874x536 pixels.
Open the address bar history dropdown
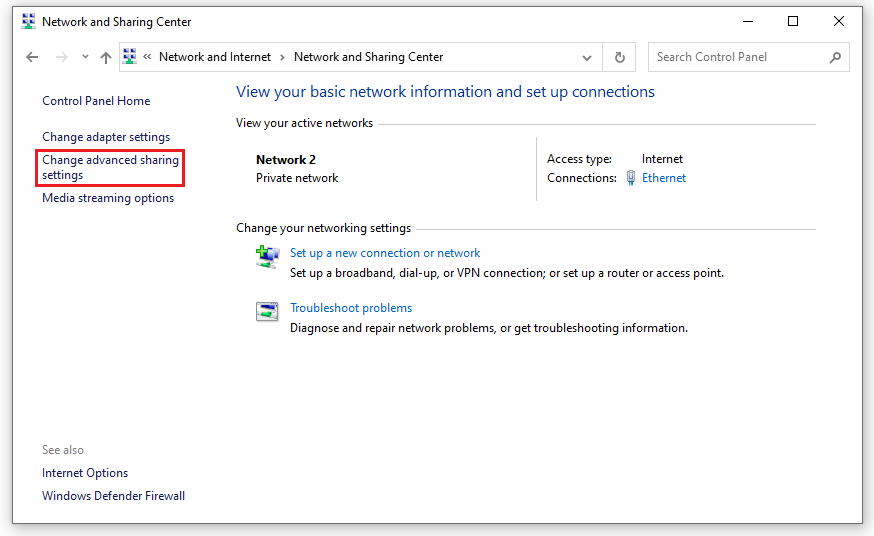point(586,57)
